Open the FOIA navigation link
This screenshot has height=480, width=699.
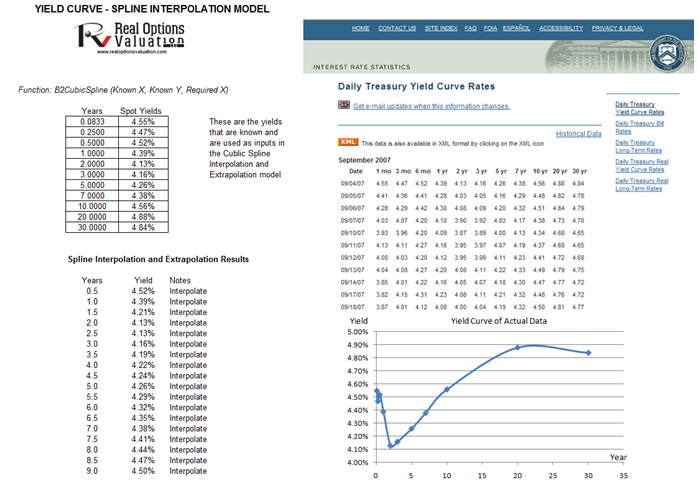coord(490,28)
